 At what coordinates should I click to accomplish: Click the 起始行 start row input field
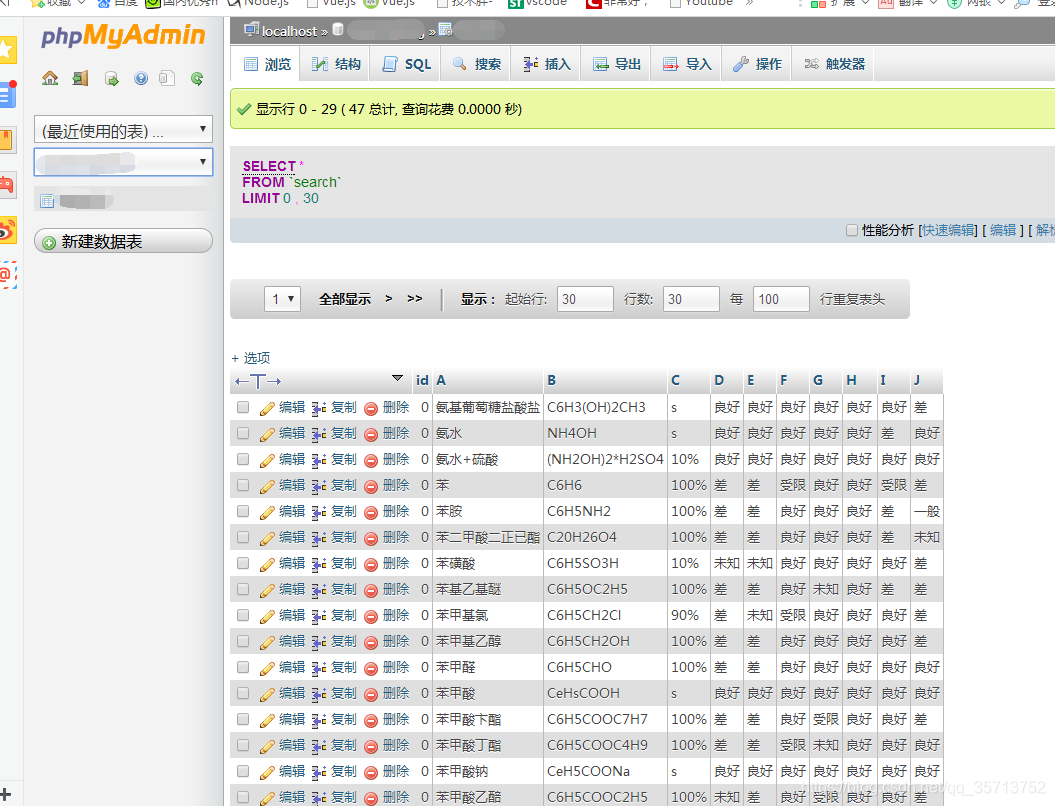tap(585, 299)
